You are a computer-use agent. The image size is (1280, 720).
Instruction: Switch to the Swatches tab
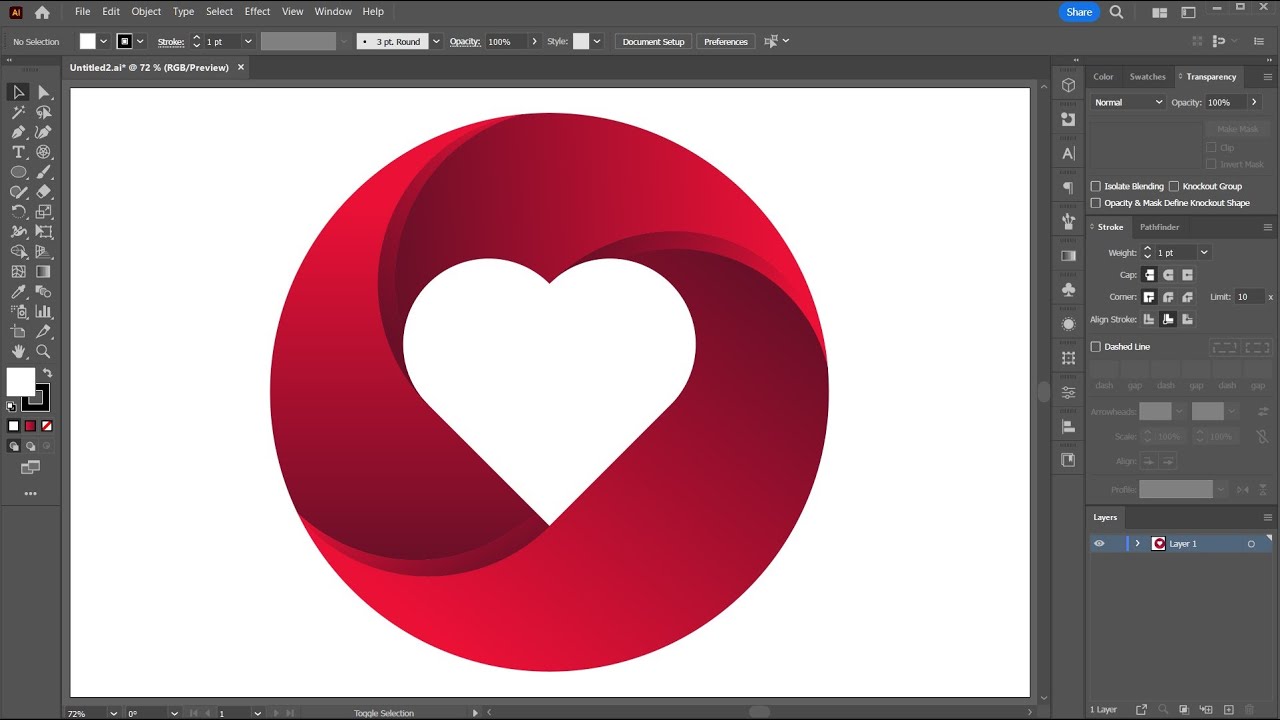tap(1147, 77)
